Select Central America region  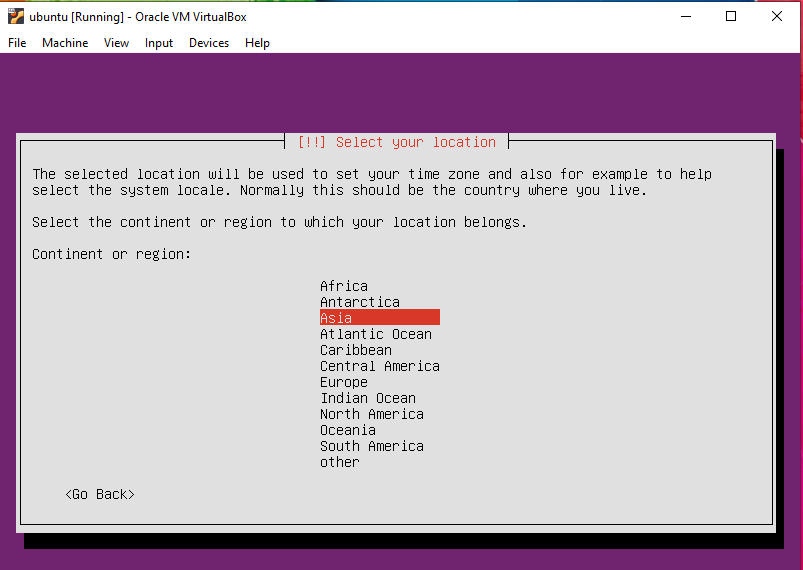click(379, 366)
